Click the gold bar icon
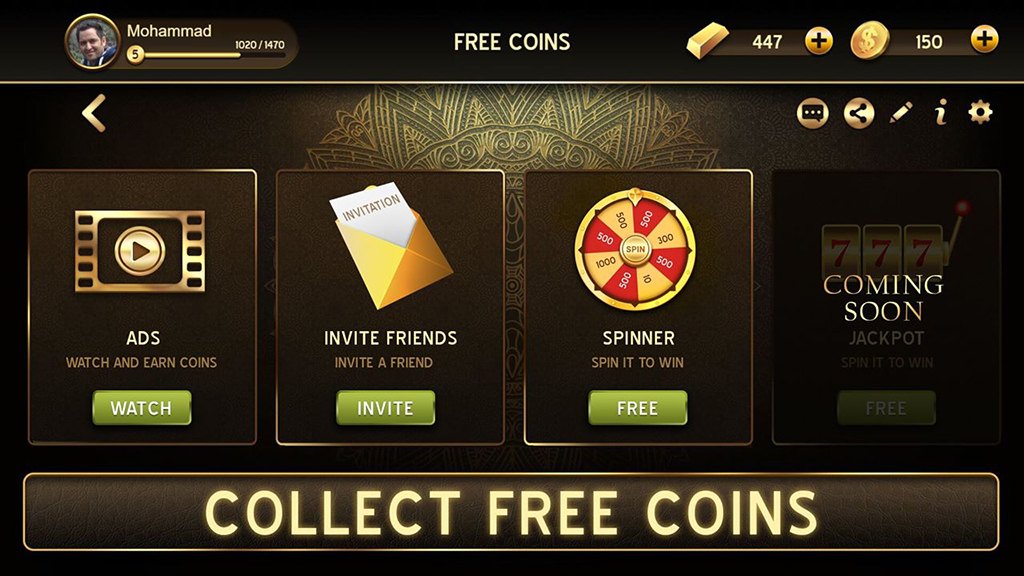Viewport: 1024px width, 576px height. point(708,40)
